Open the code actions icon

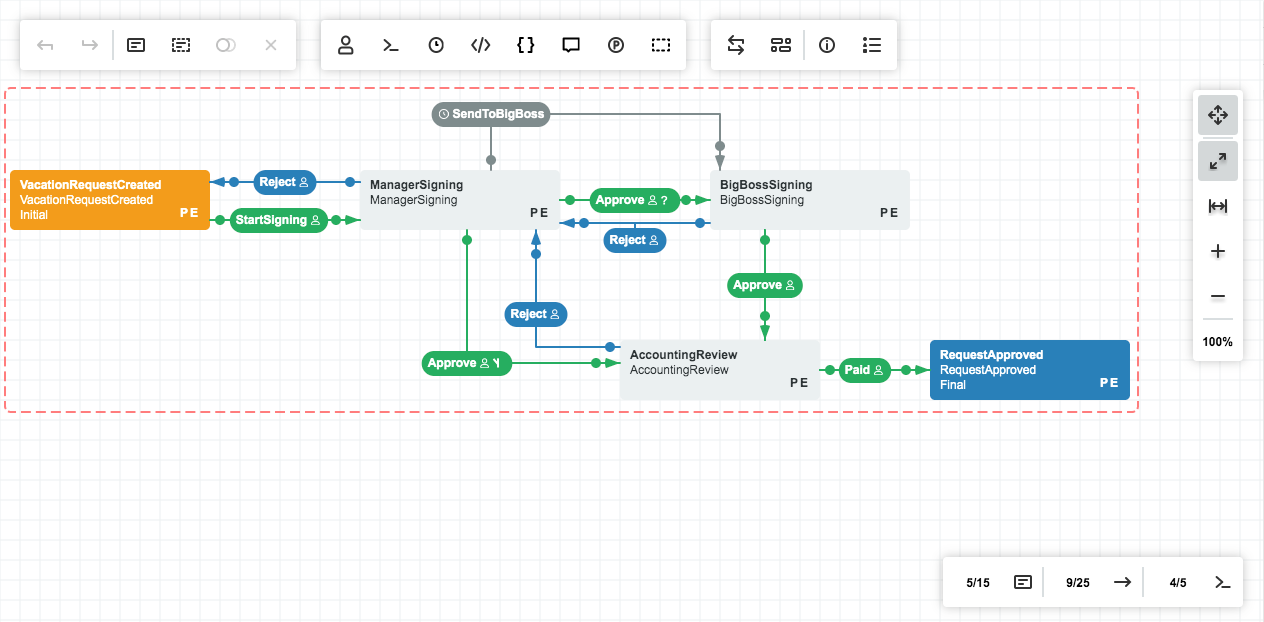tap(481, 45)
